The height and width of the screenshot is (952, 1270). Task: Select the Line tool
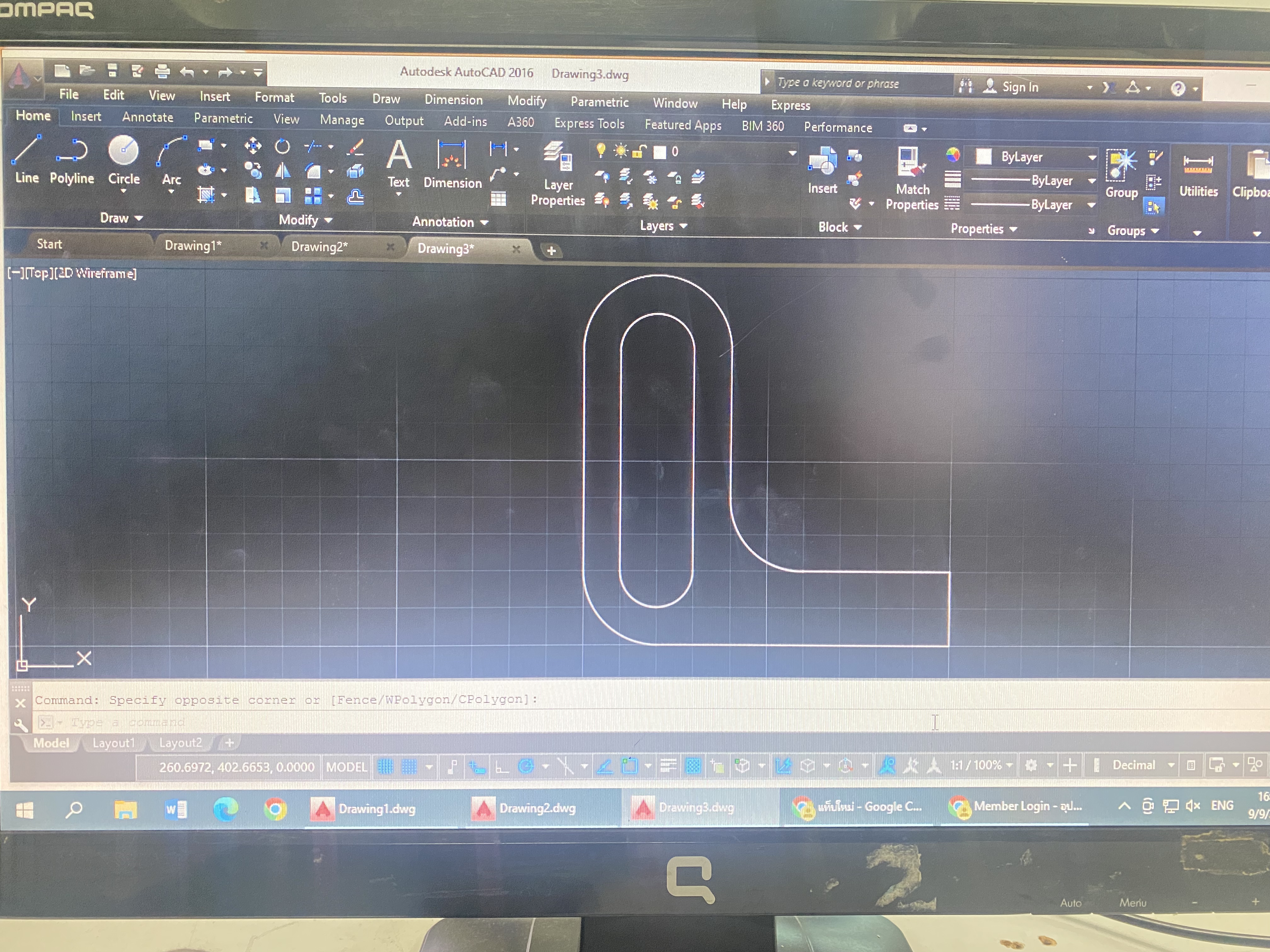coord(26,160)
